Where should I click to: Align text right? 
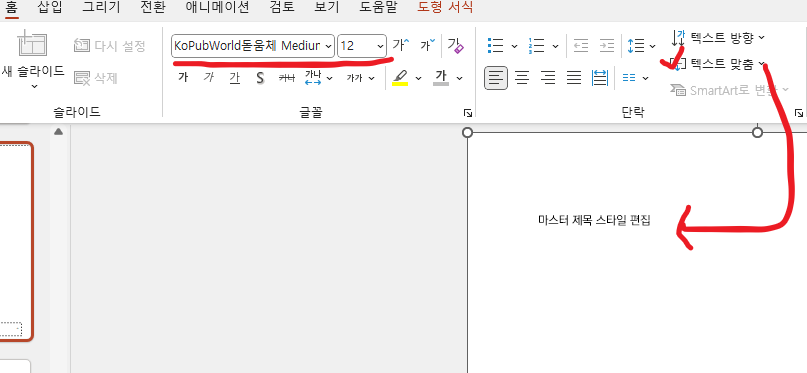tap(549, 78)
